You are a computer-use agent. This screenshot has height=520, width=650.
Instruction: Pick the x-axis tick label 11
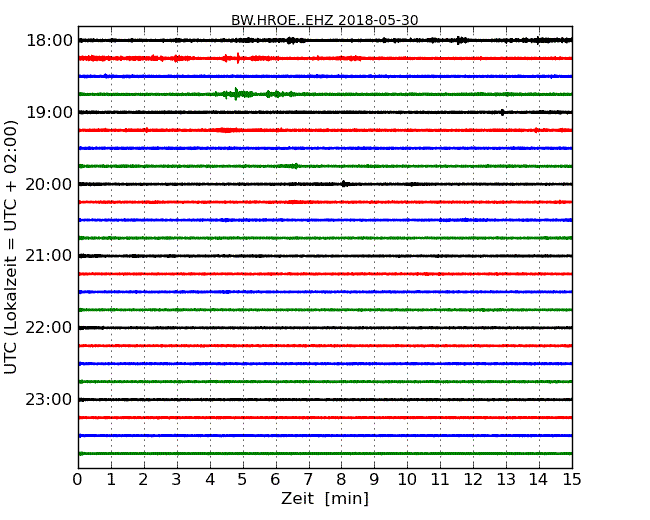440,480
